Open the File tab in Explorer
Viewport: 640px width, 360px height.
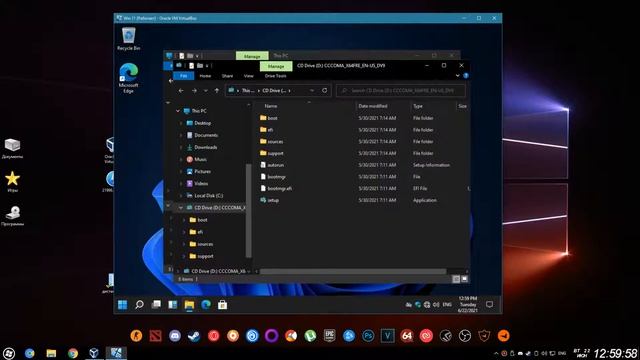[184, 76]
